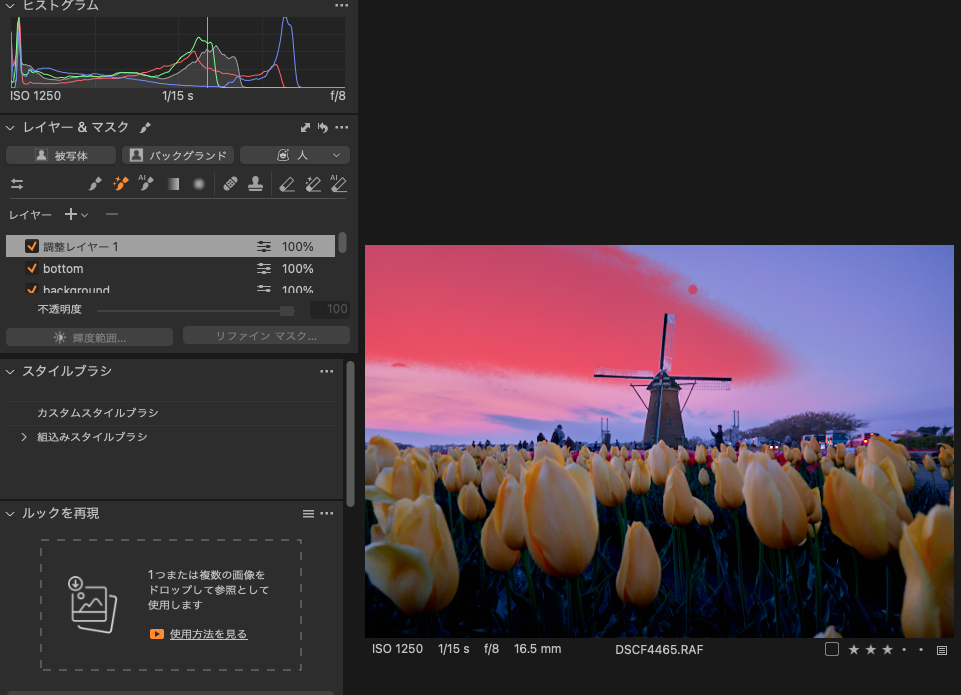Click the reset arrow in Layers & Mask

click(x=323, y=128)
